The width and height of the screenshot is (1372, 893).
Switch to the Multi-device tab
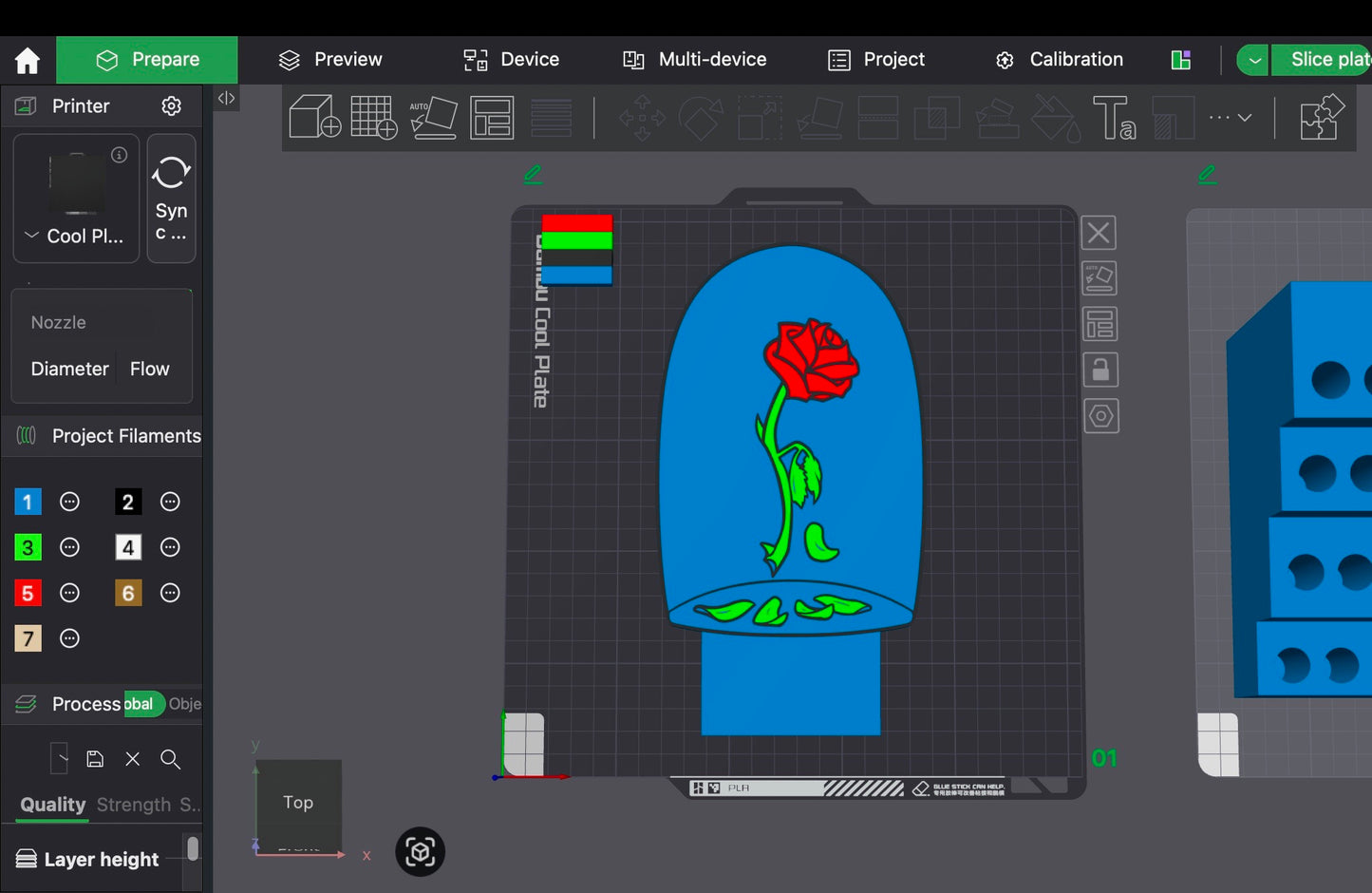click(x=694, y=60)
